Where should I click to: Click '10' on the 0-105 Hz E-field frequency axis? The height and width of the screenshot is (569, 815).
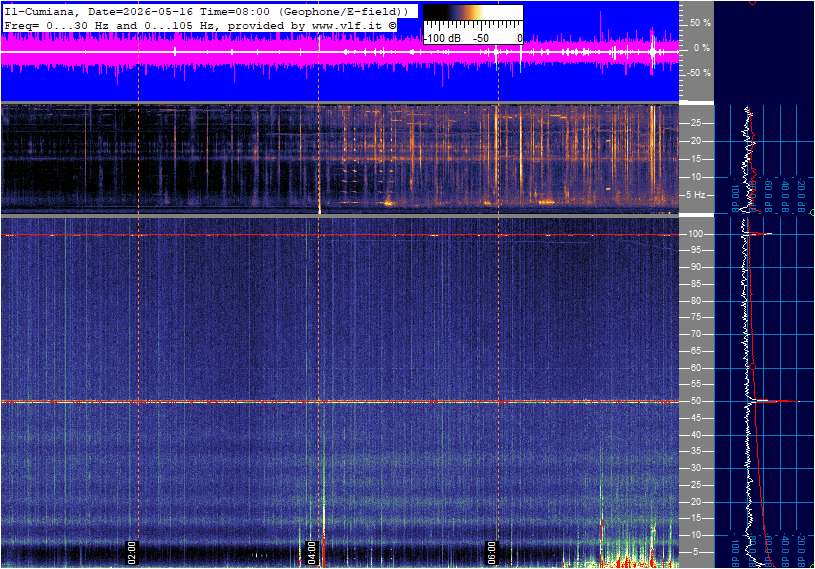pyautogui.click(x=695, y=535)
